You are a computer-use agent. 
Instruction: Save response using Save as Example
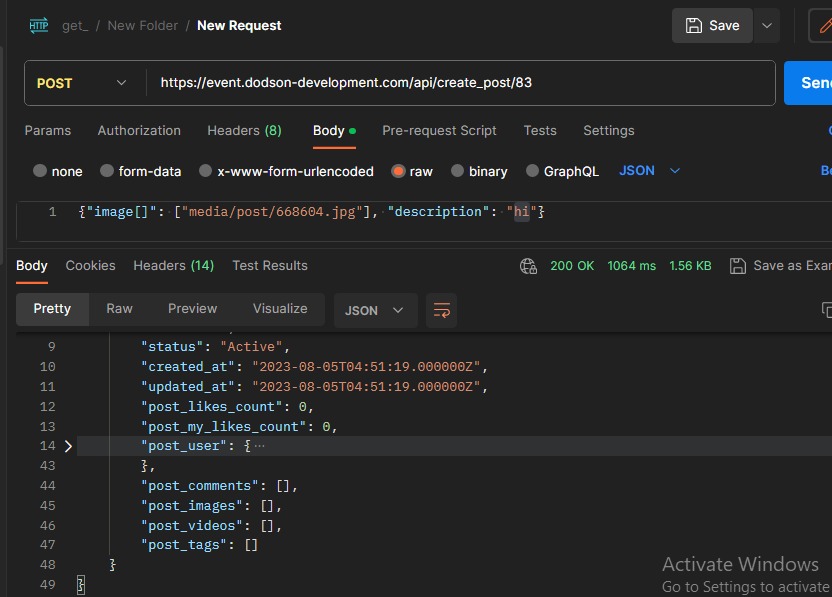click(780, 266)
